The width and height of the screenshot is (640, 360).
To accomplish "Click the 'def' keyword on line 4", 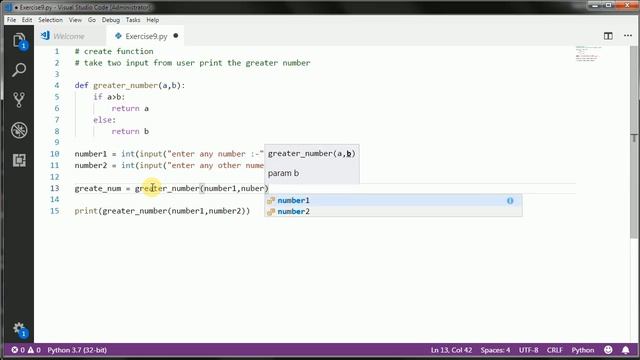I will click(81, 85).
